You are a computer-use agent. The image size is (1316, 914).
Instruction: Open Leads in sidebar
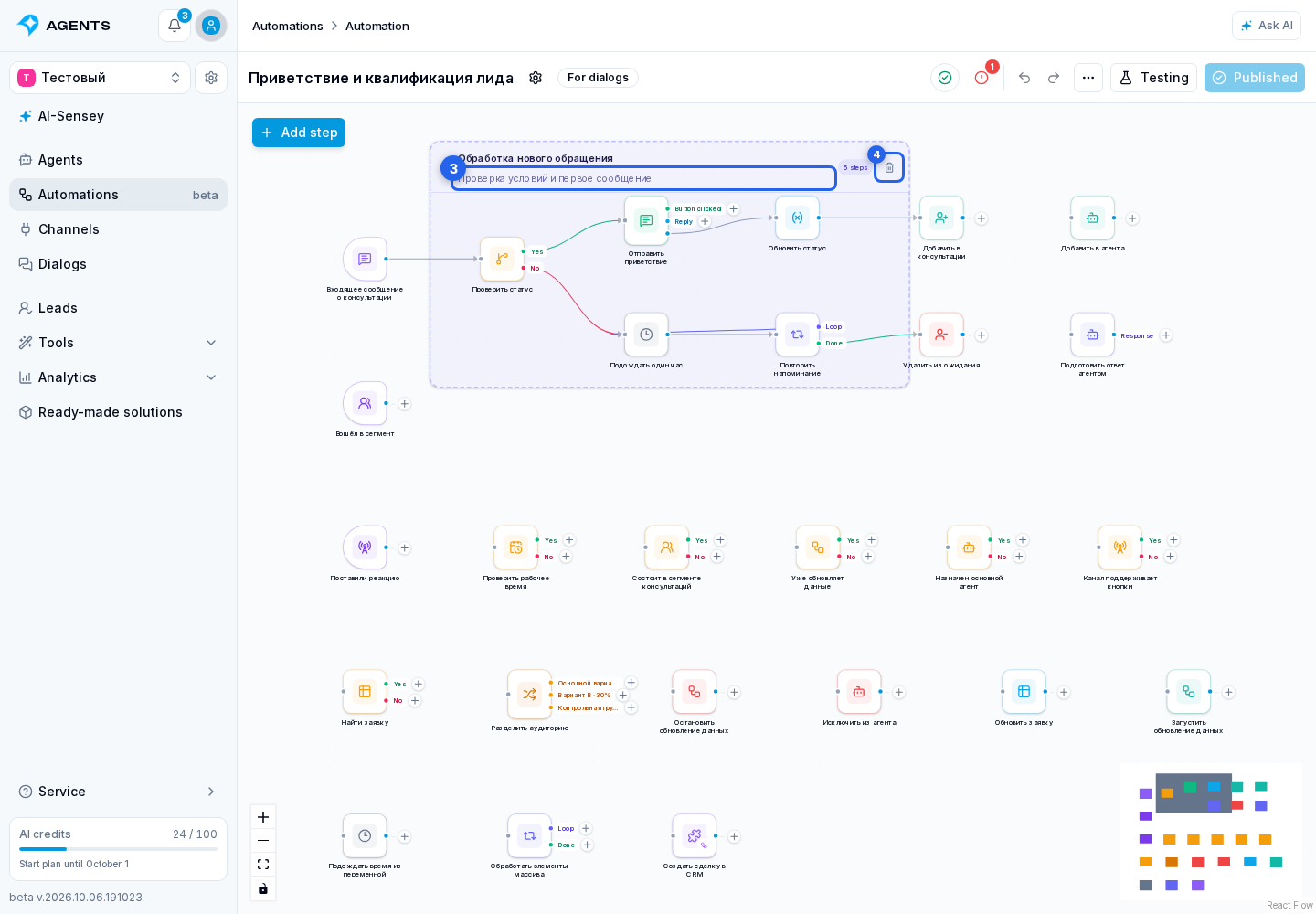(x=118, y=308)
